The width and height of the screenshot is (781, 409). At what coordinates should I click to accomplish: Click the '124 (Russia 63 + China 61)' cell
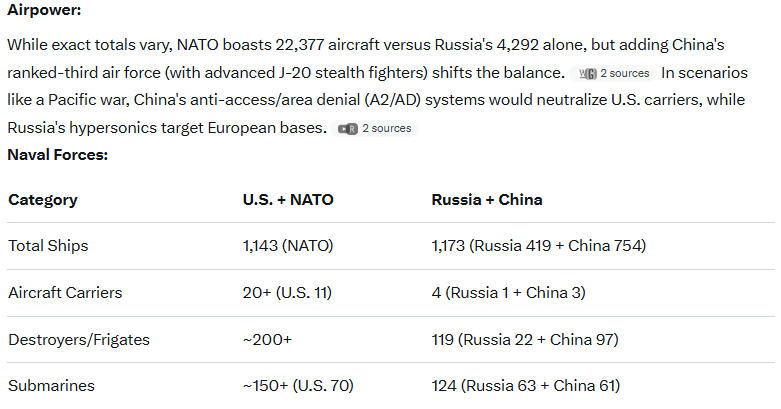(x=526, y=386)
